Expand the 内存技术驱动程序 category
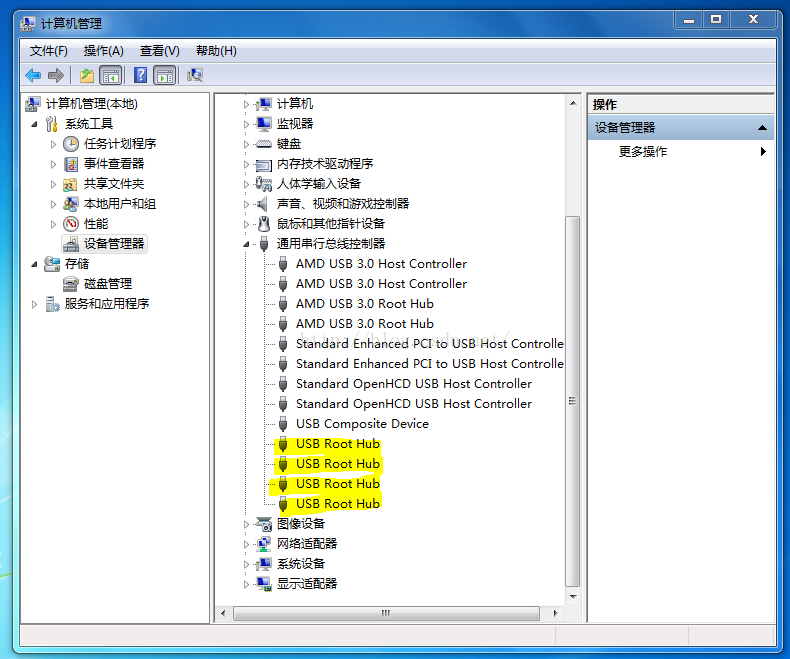790x659 pixels. [246, 164]
